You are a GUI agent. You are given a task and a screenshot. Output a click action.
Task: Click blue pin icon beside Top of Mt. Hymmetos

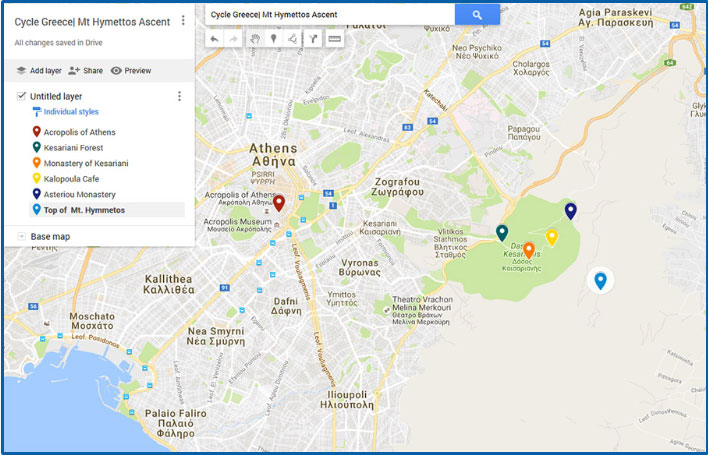coord(37,209)
